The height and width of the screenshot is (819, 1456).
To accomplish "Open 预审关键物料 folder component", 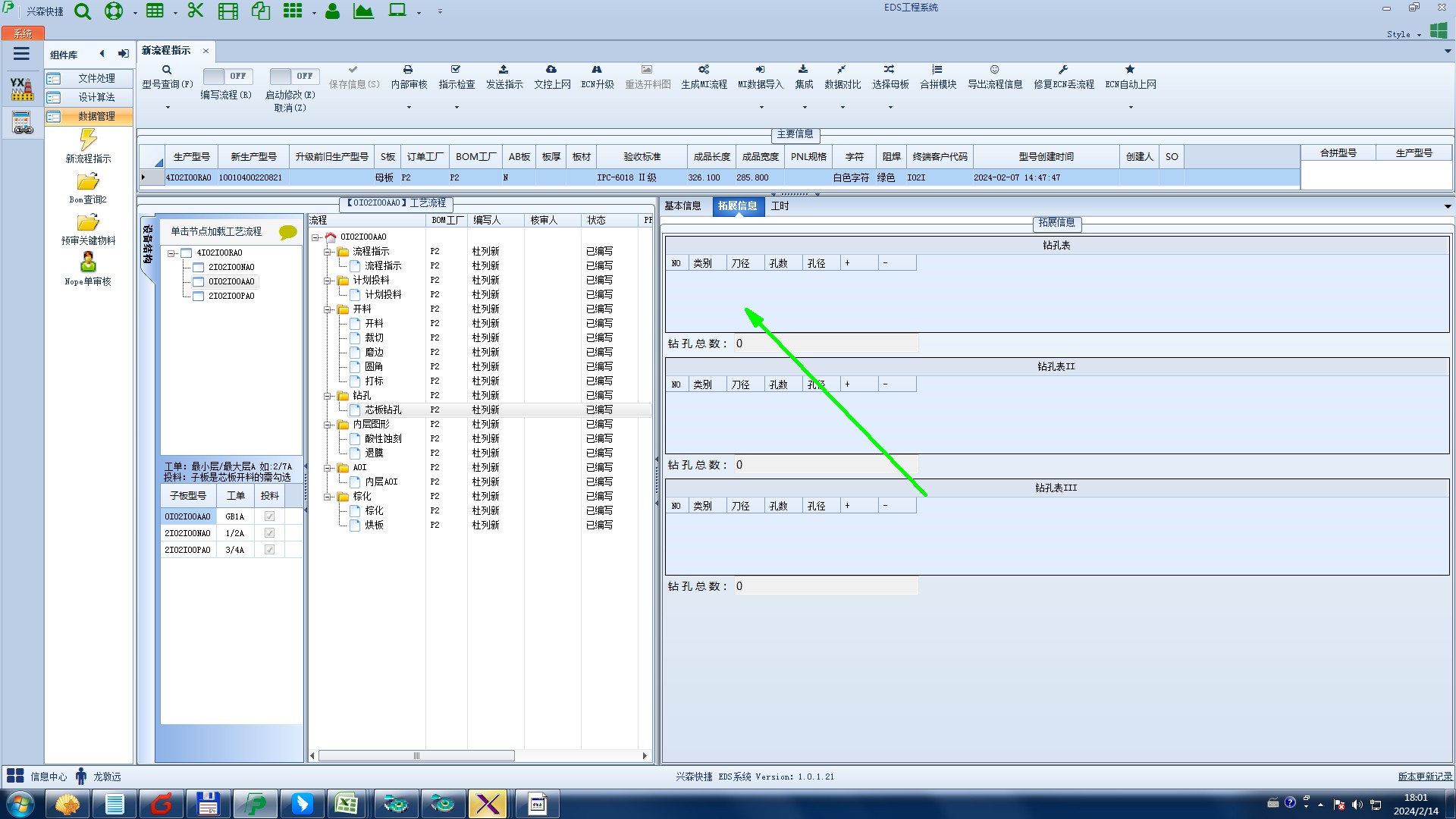I will [88, 228].
